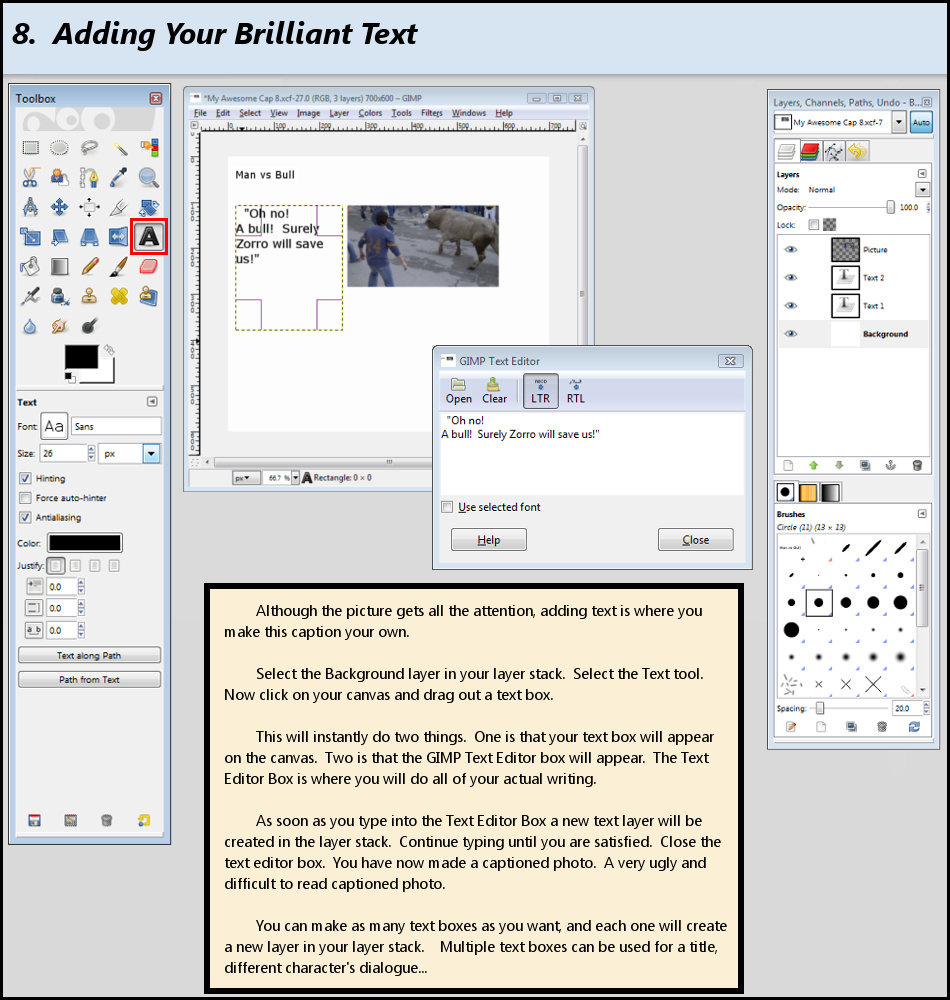
Task: Hide the Picture layer eye icon
Action: (x=791, y=249)
